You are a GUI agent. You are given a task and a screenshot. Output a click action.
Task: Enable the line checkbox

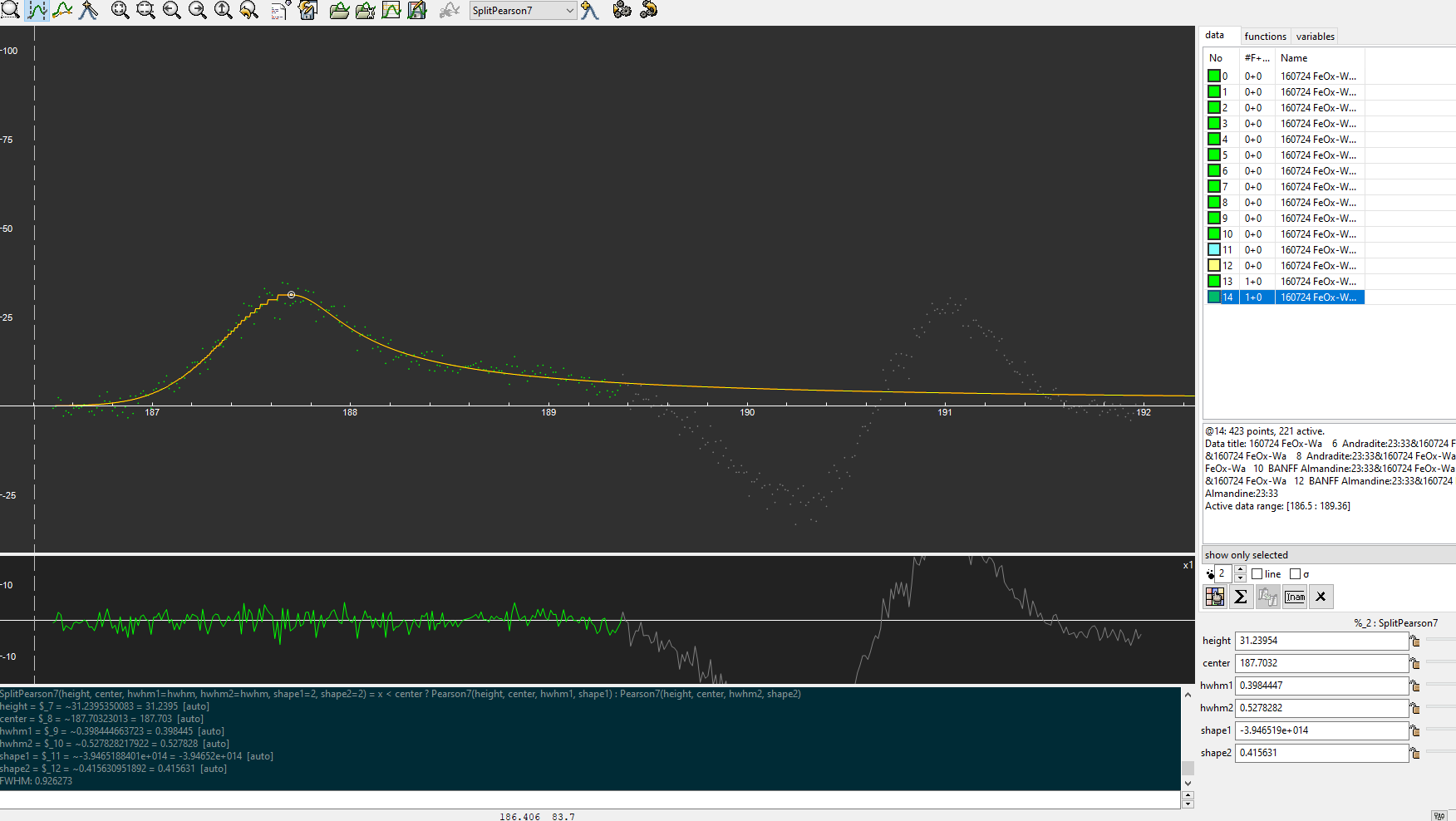[1257, 574]
